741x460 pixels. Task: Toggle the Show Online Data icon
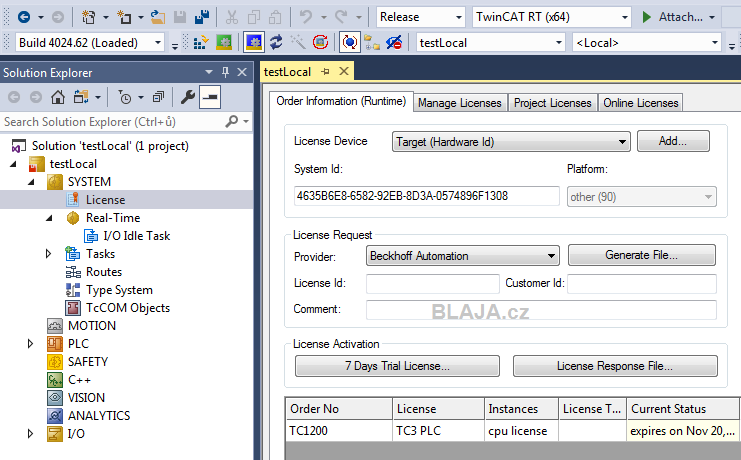pos(350,43)
